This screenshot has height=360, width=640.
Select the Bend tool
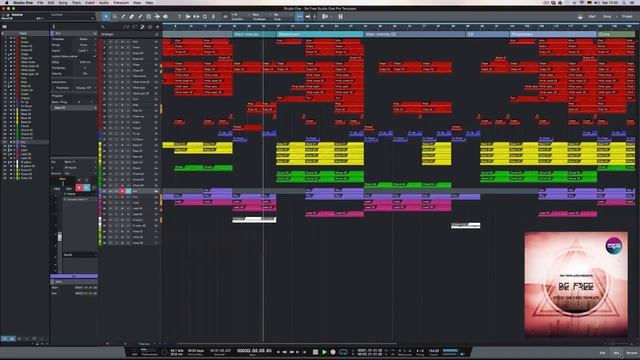[x=157, y=17]
